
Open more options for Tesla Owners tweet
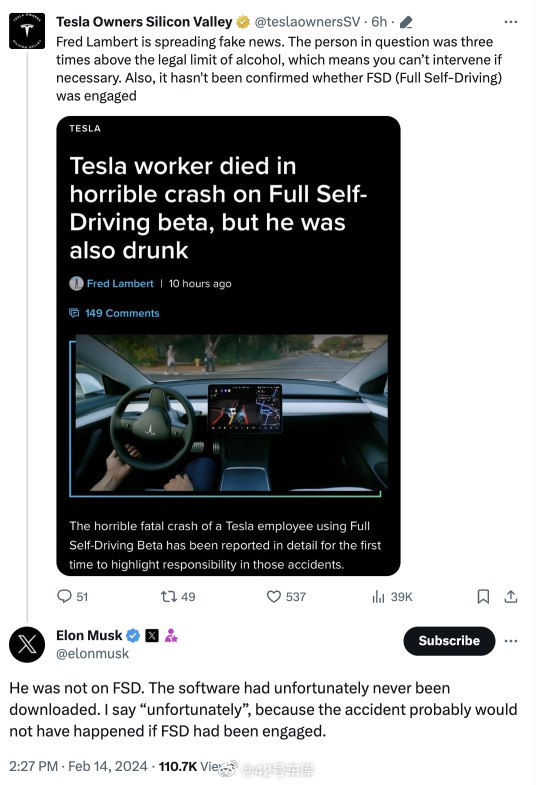coord(510,22)
